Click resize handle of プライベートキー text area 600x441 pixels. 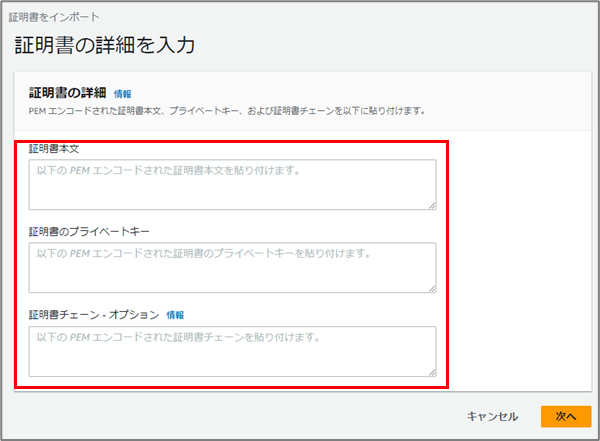pyautogui.click(x=431, y=288)
